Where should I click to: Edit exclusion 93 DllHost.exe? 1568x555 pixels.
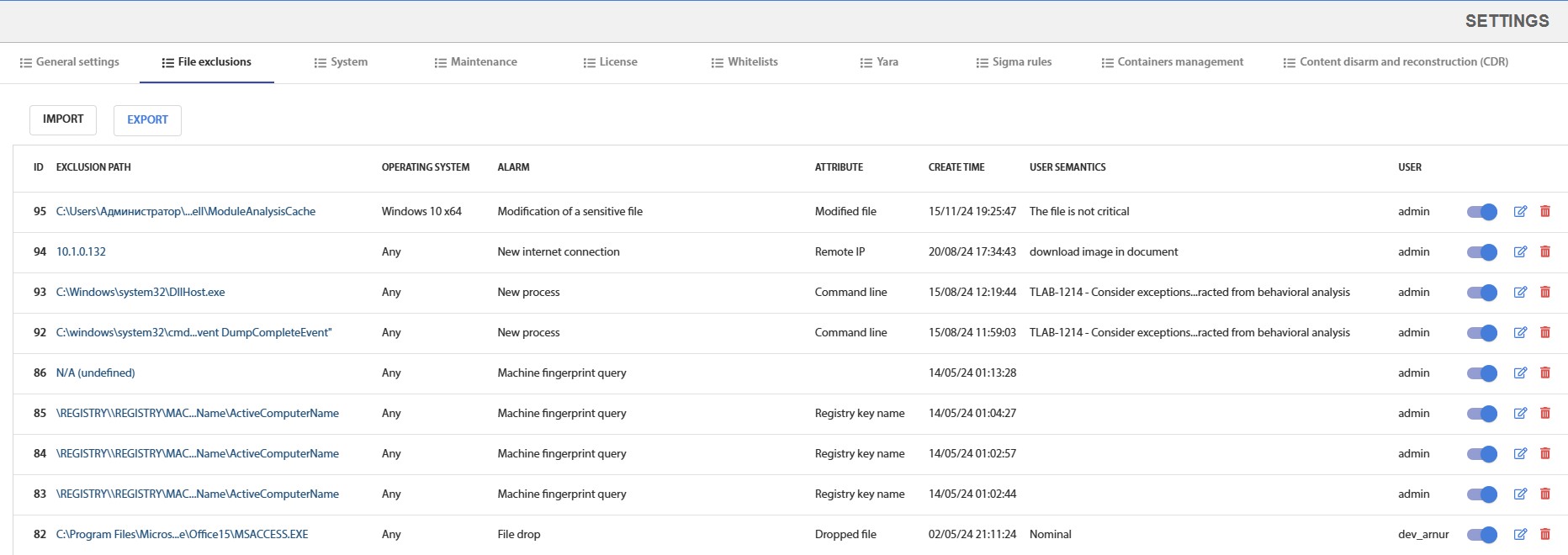[x=1520, y=293]
